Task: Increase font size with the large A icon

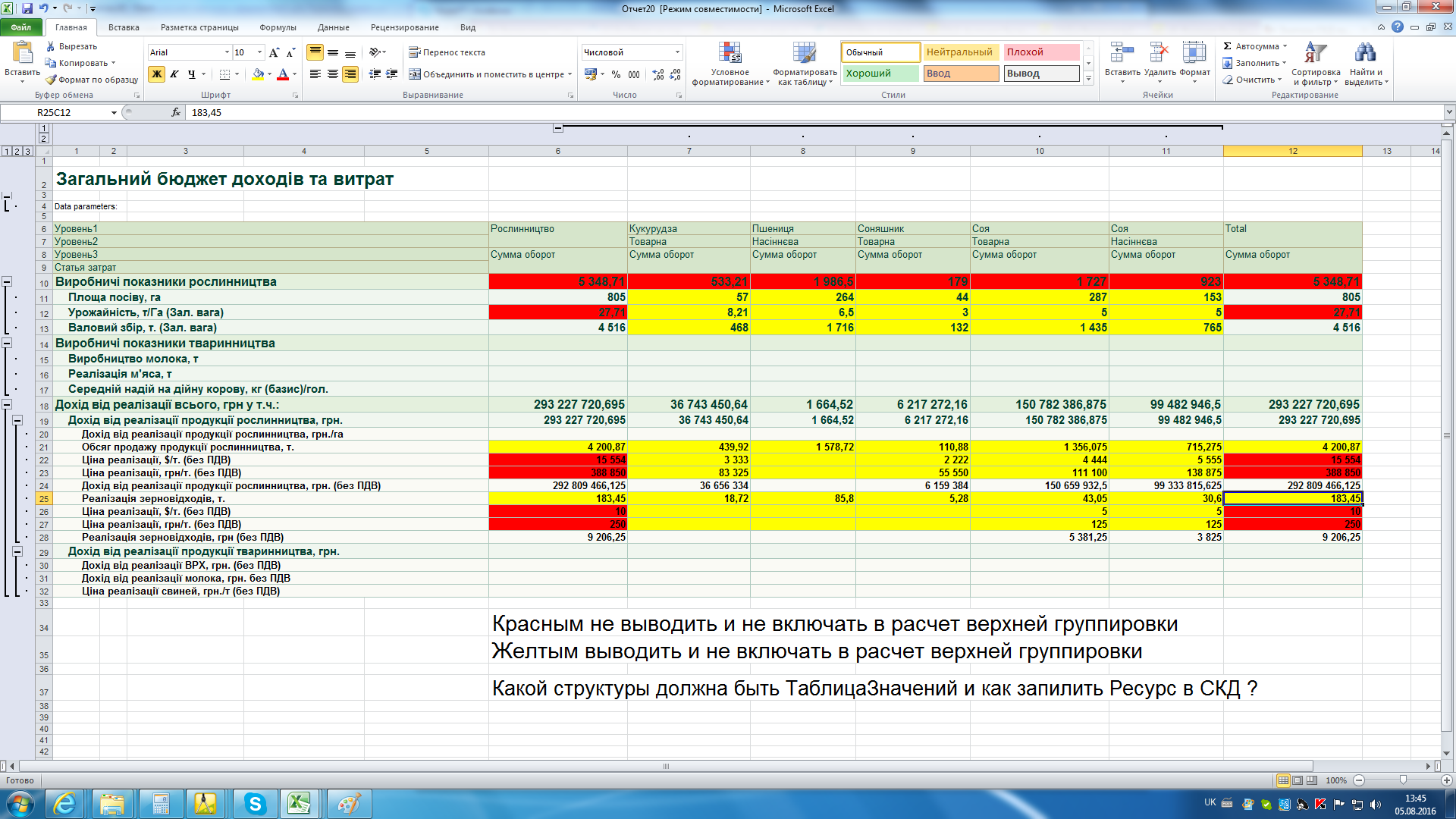Action: tap(274, 52)
